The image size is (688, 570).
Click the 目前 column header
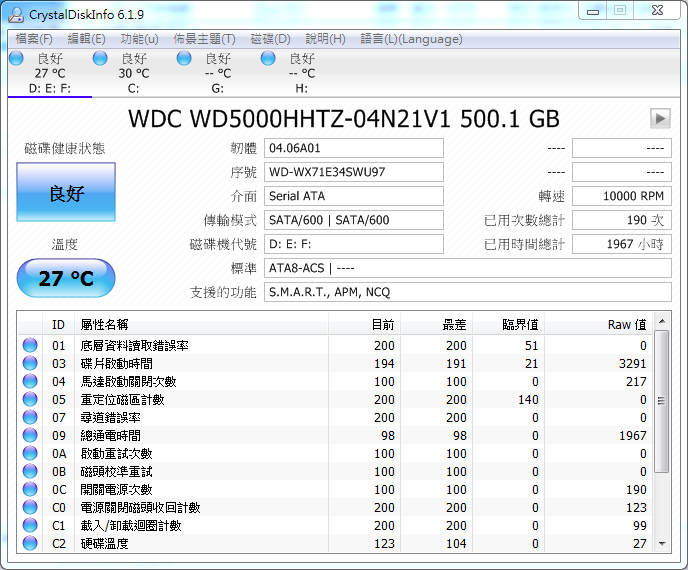(x=364, y=325)
